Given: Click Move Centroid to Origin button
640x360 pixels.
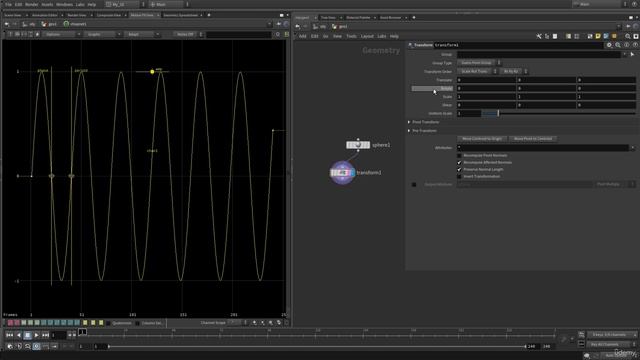Looking at the screenshot, I should tap(482, 139).
